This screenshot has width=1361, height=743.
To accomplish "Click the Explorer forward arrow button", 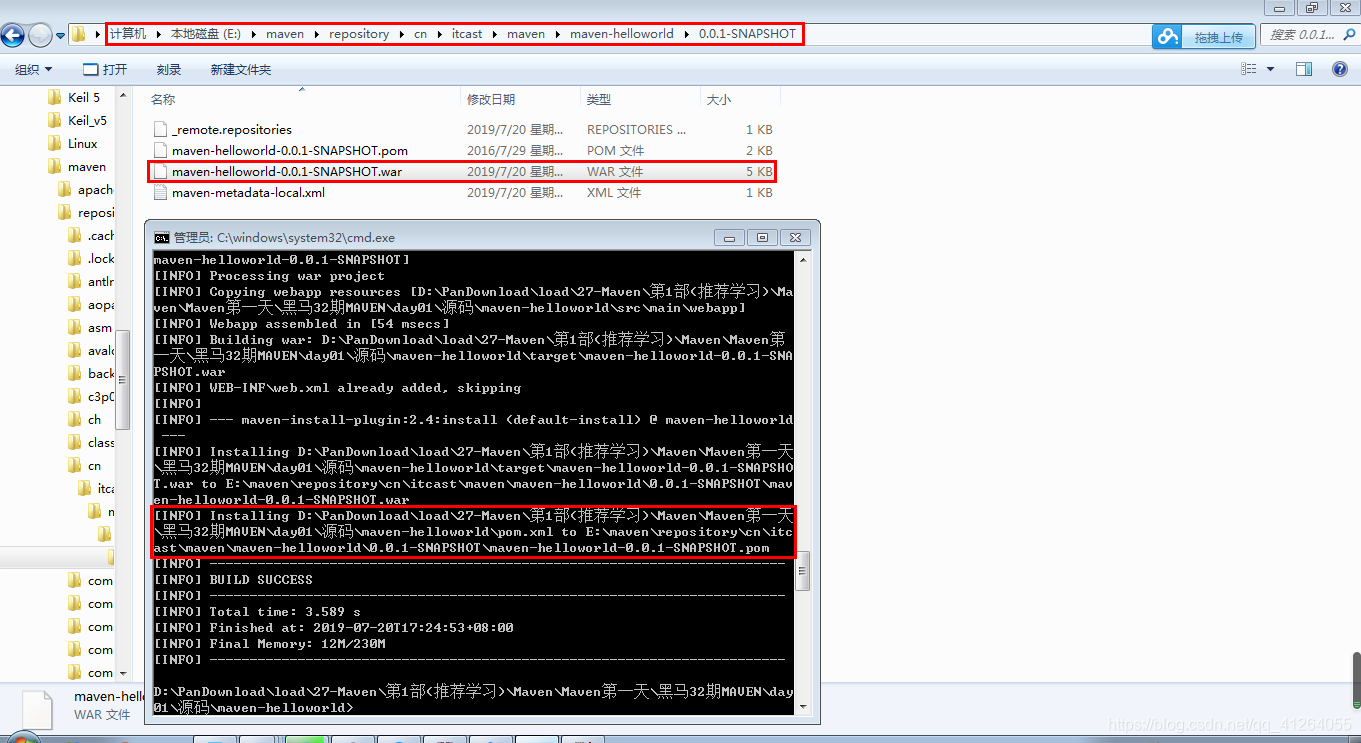I will point(40,36).
